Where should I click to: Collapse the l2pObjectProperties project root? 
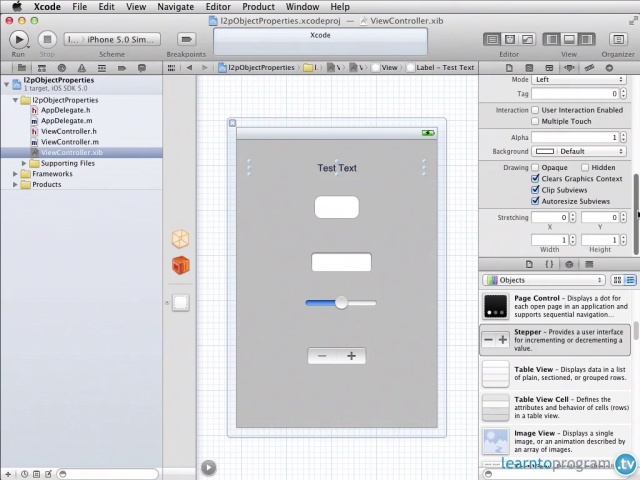[7, 84]
